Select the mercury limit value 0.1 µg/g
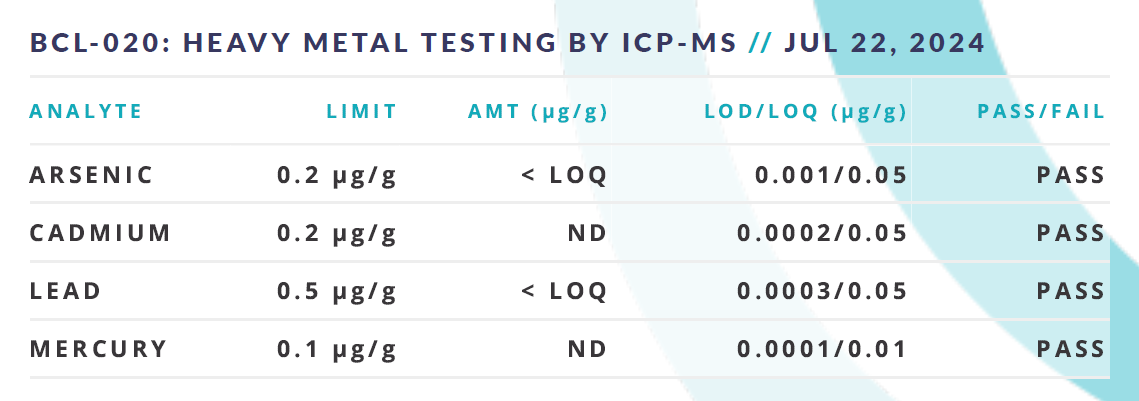1139x401 pixels. tap(337, 350)
